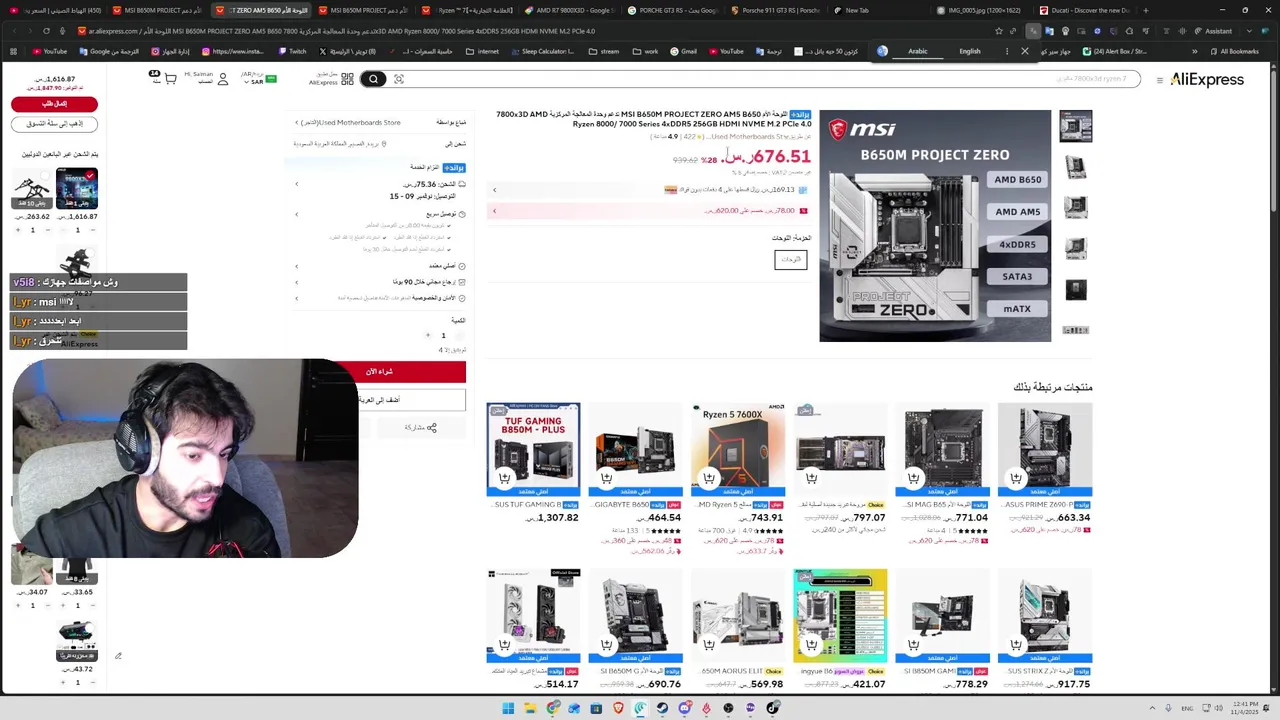Expand the 78.00 discount coupon banner
1280x720 pixels.
click(x=650, y=211)
